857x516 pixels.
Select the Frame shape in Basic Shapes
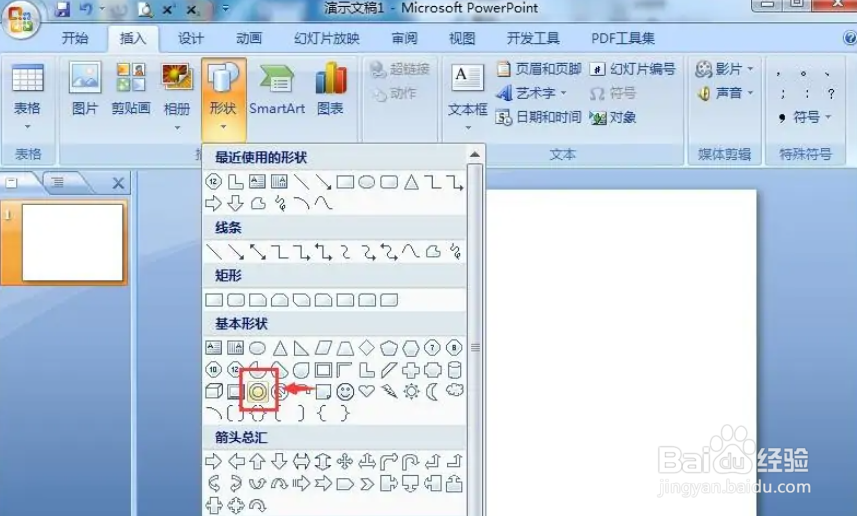click(323, 370)
